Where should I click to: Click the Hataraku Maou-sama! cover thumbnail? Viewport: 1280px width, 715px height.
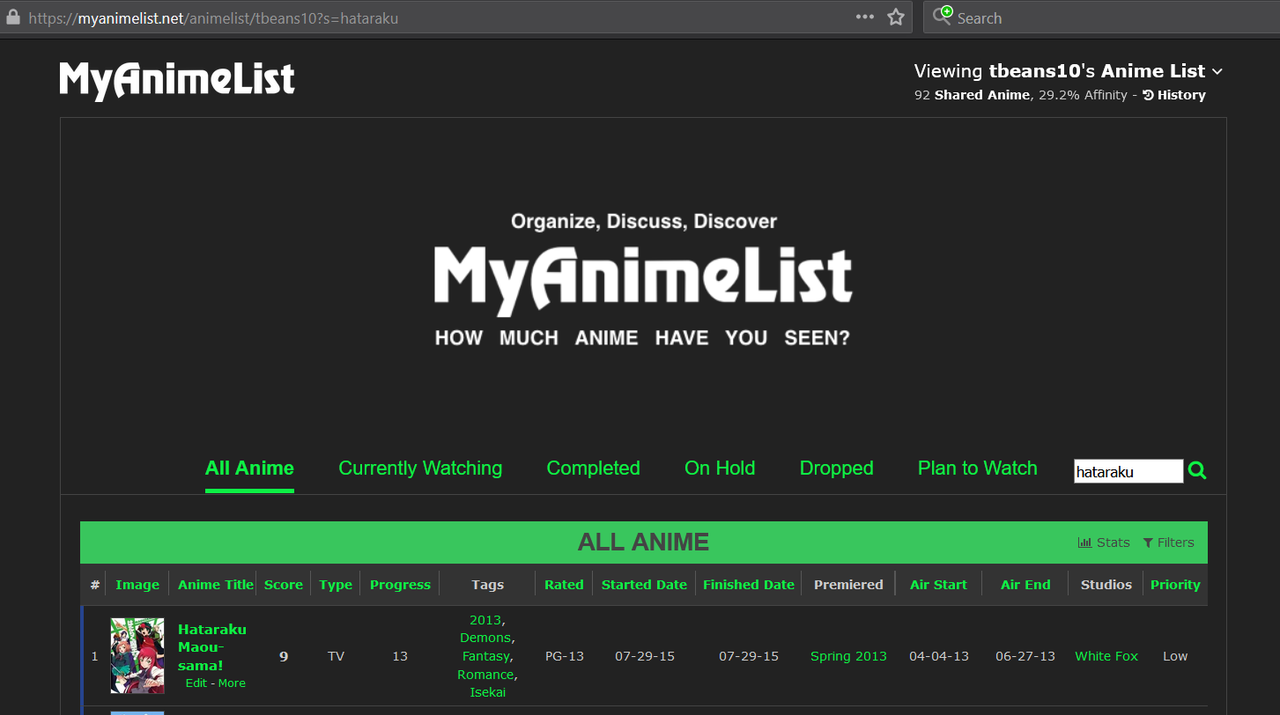137,656
